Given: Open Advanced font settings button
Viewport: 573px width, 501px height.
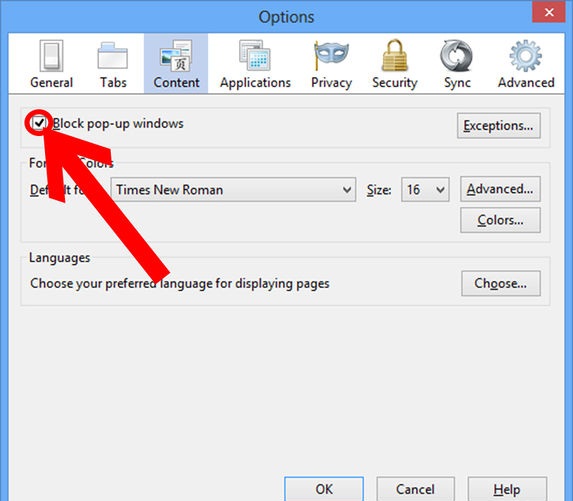Looking at the screenshot, I should 500,189.
